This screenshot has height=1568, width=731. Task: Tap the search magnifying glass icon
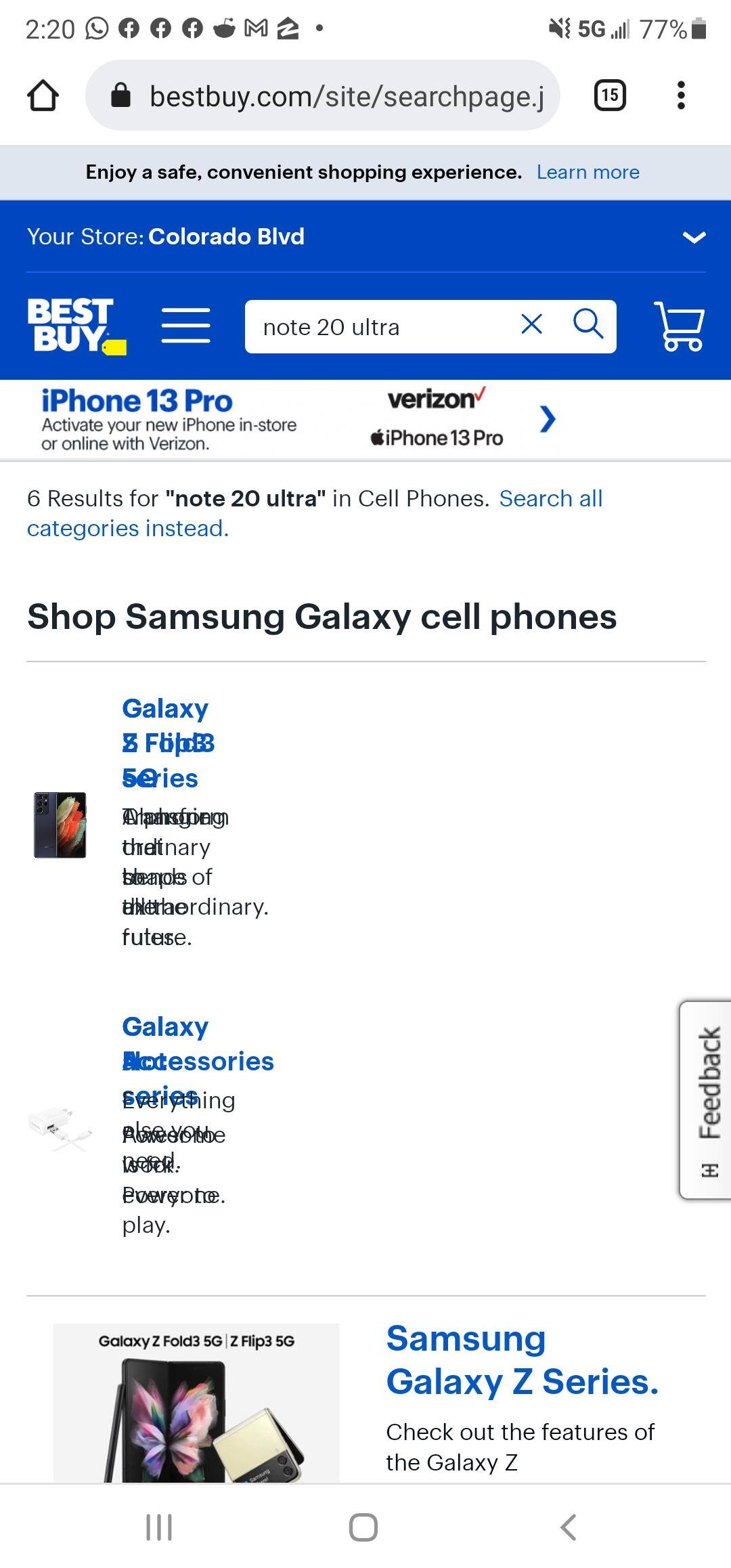coord(588,326)
